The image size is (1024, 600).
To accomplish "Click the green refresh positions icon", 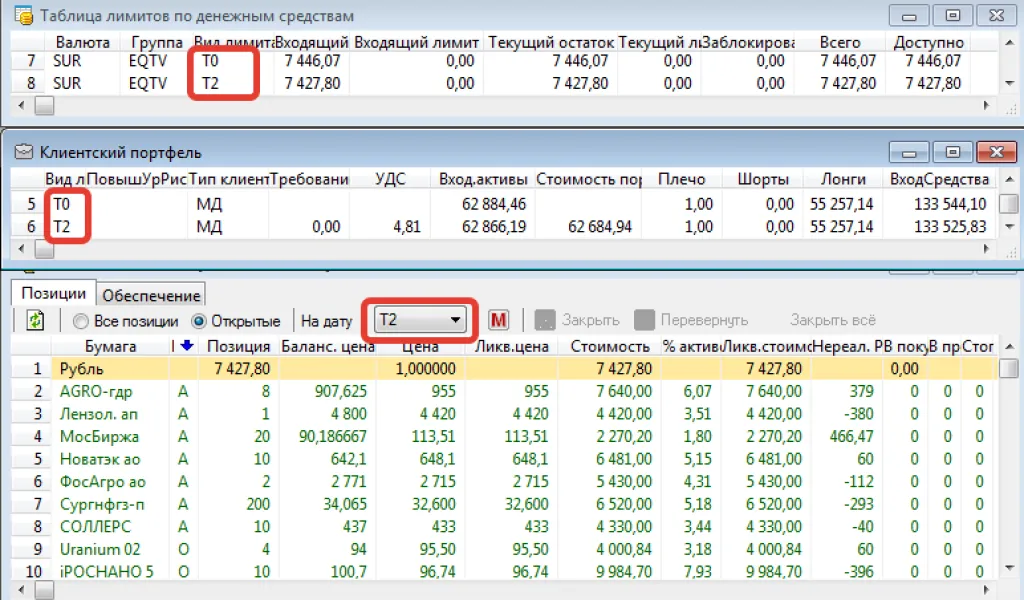I will 35,321.
